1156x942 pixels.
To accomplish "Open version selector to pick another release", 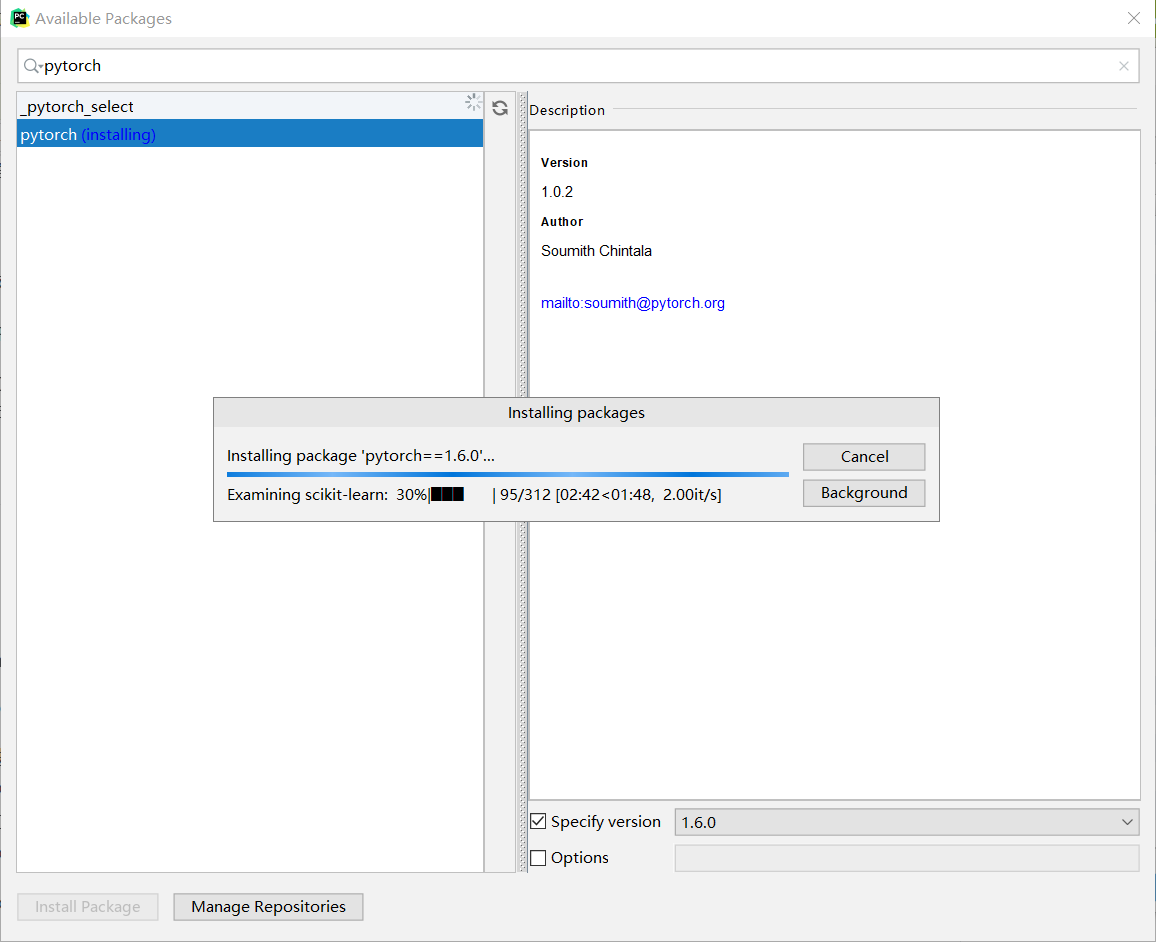I will click(x=1128, y=821).
